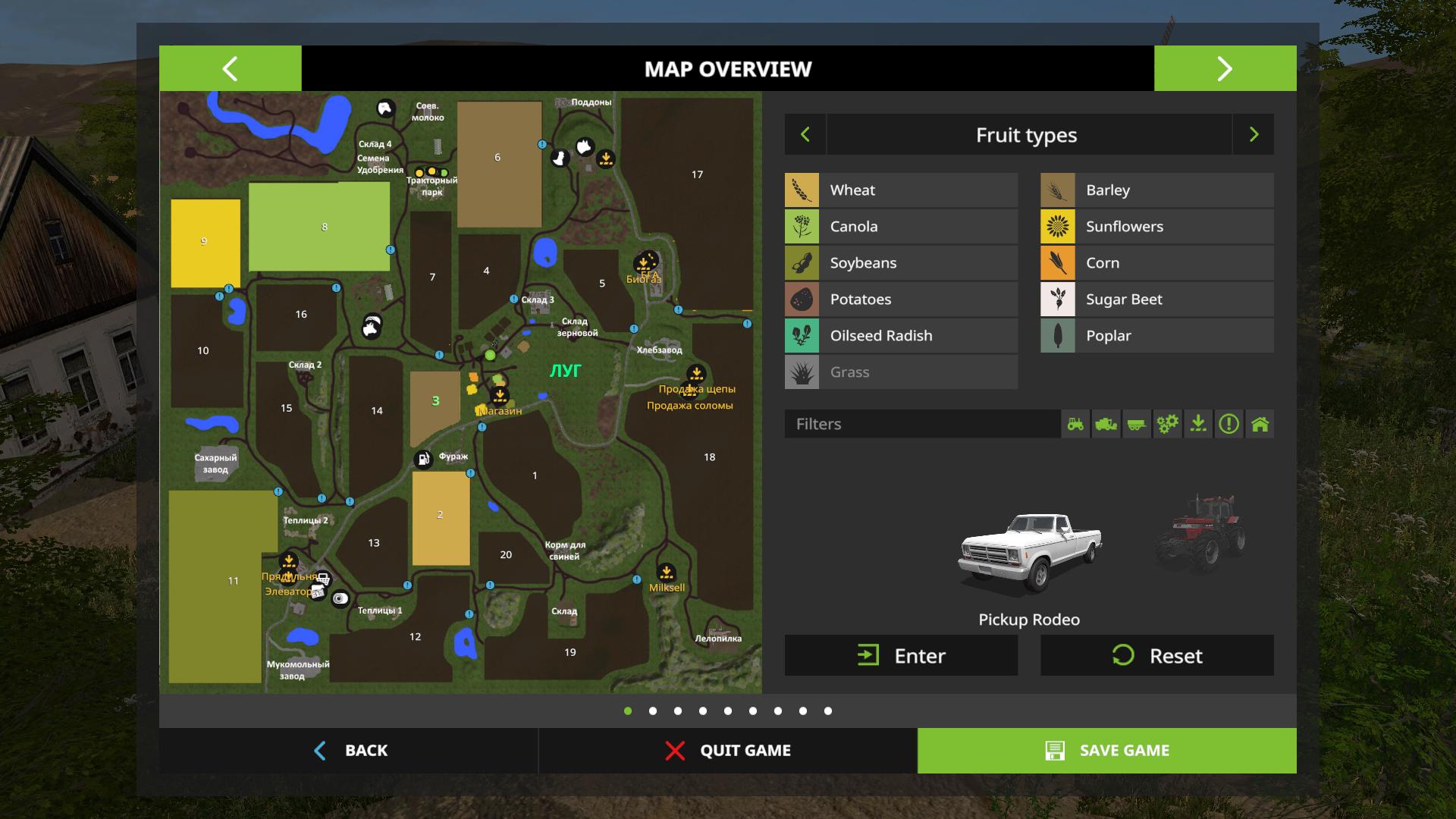Toggle the house filter icon

(x=1260, y=424)
